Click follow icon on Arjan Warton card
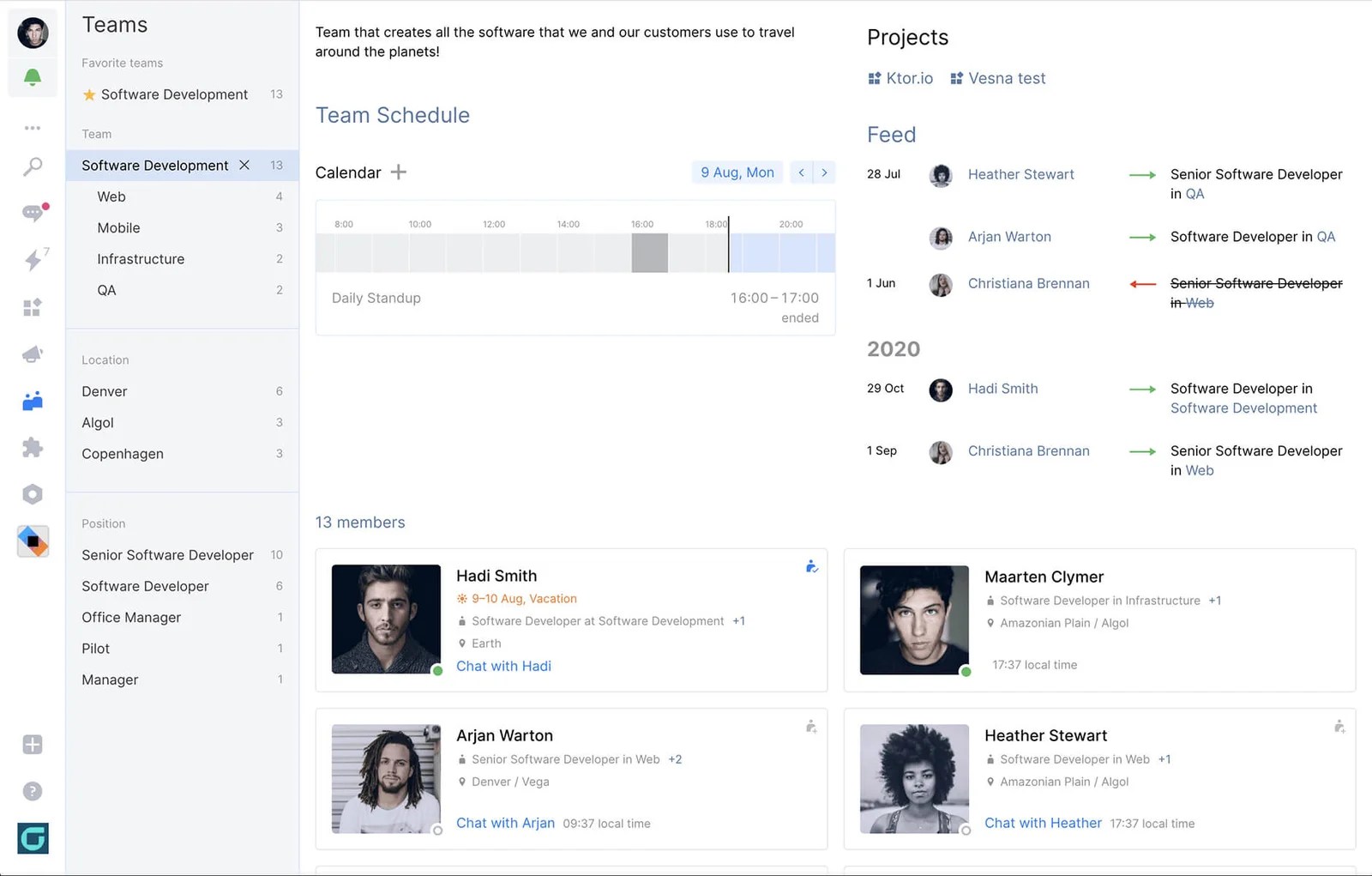 point(811,727)
